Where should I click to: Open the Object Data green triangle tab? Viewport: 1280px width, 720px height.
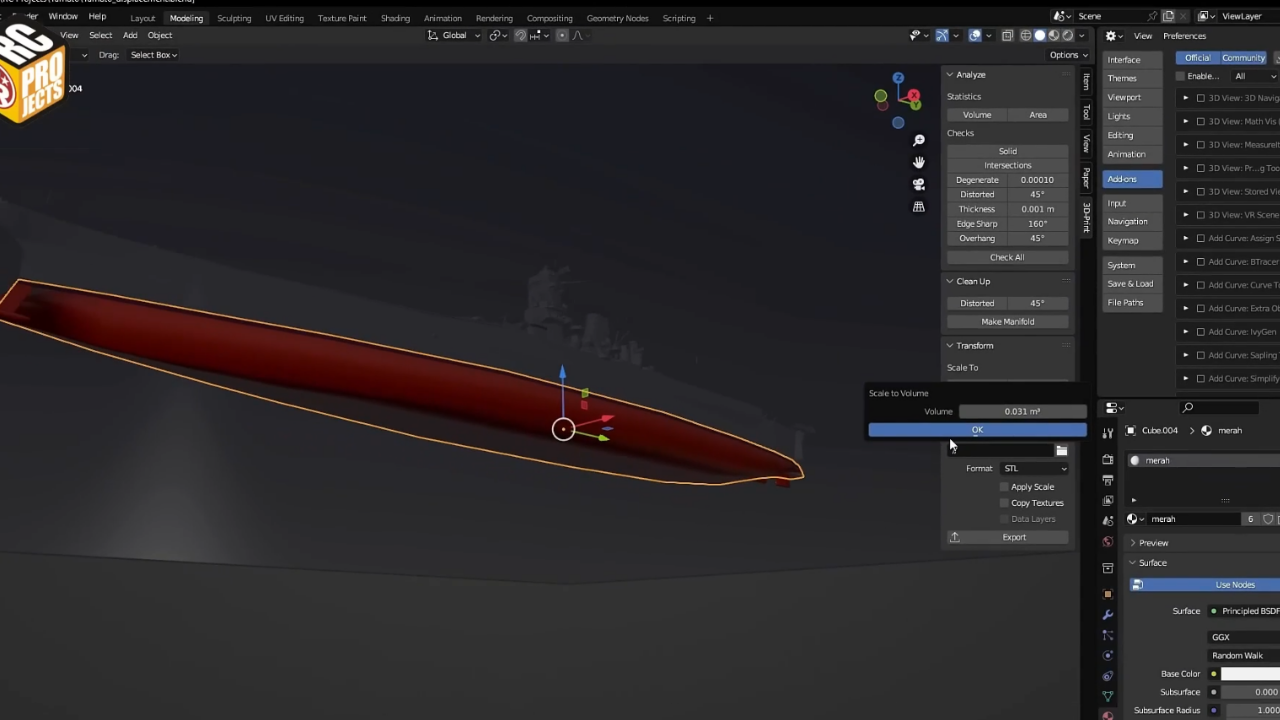click(1107, 696)
